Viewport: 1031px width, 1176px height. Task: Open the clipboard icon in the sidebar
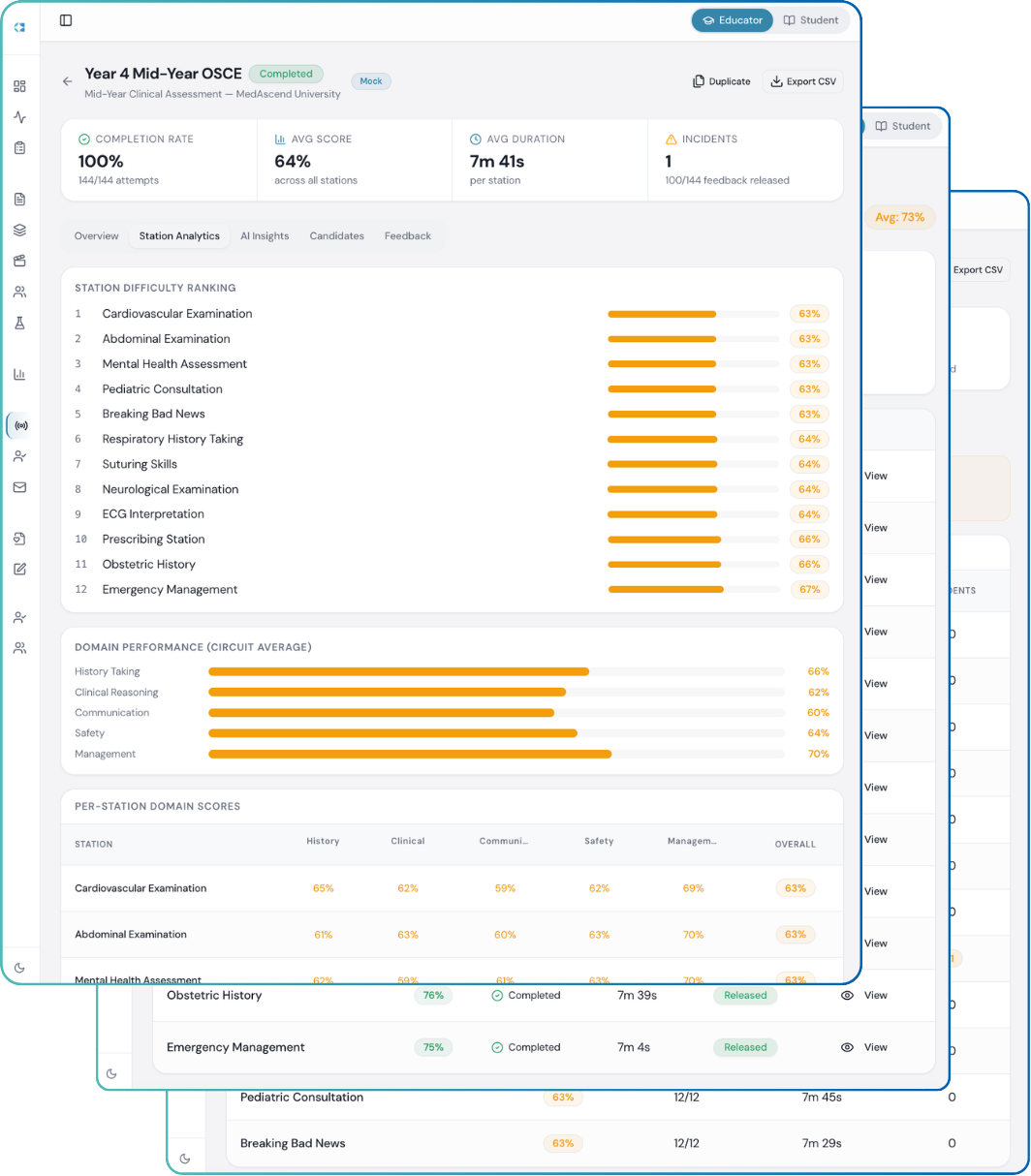(x=19, y=148)
